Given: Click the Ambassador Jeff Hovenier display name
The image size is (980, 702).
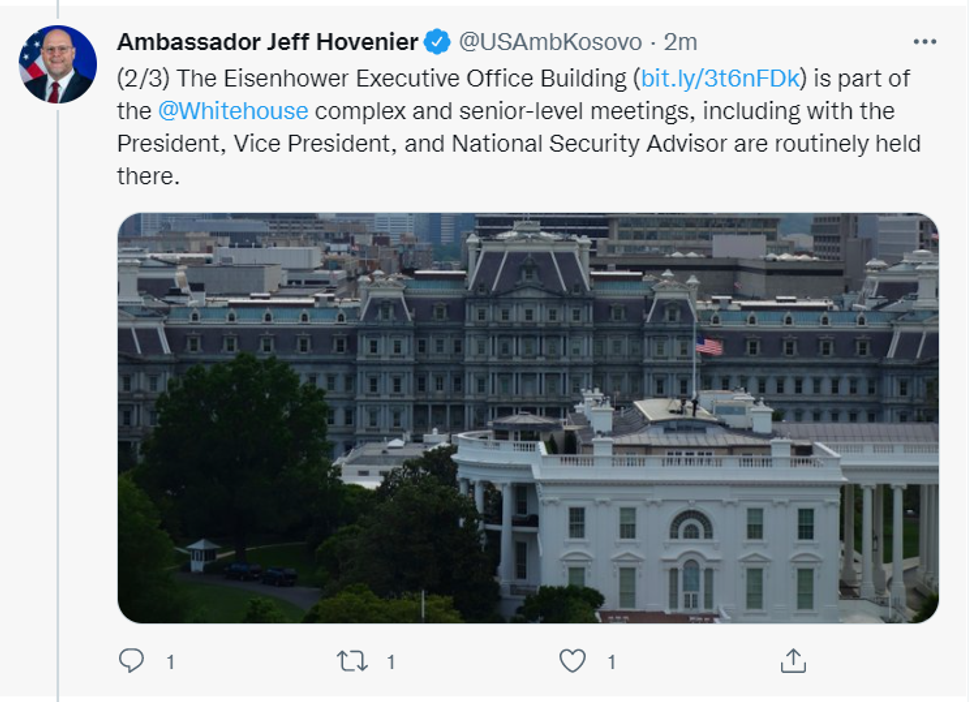Looking at the screenshot, I should click(x=267, y=42).
